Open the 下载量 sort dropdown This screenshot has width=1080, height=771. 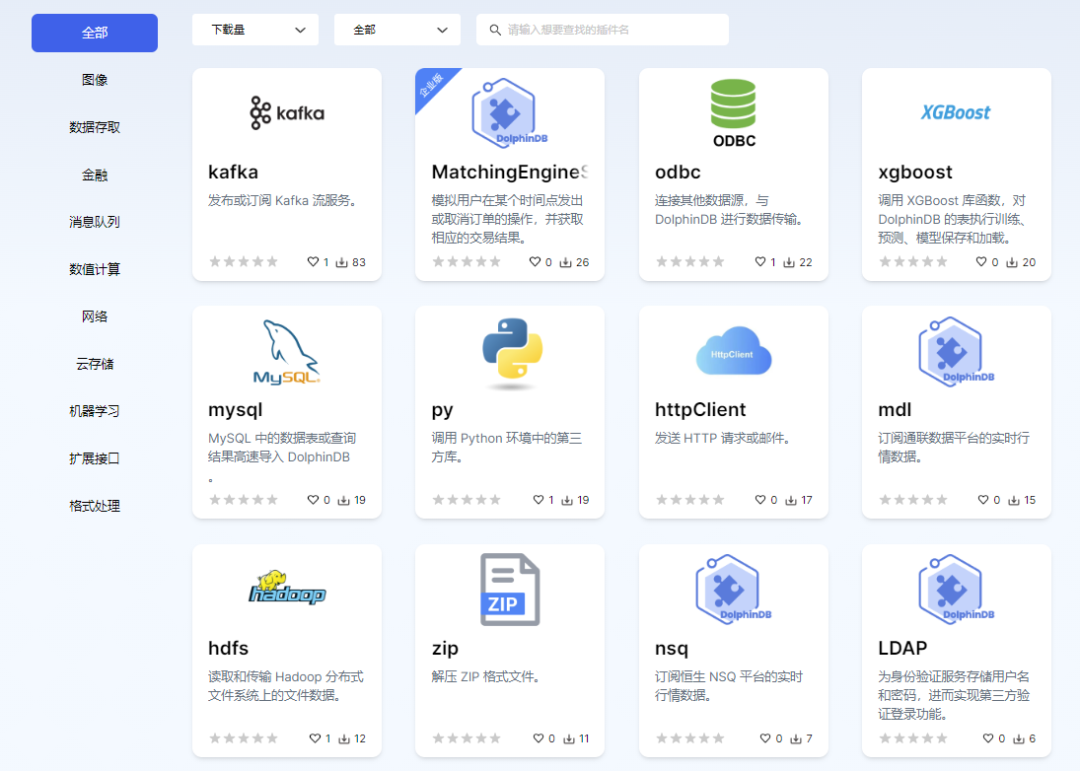[255, 30]
